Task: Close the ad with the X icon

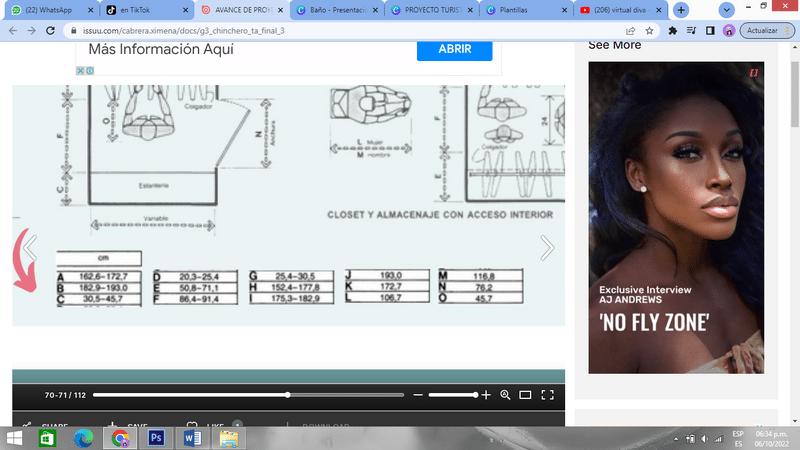Action: [x=80, y=70]
